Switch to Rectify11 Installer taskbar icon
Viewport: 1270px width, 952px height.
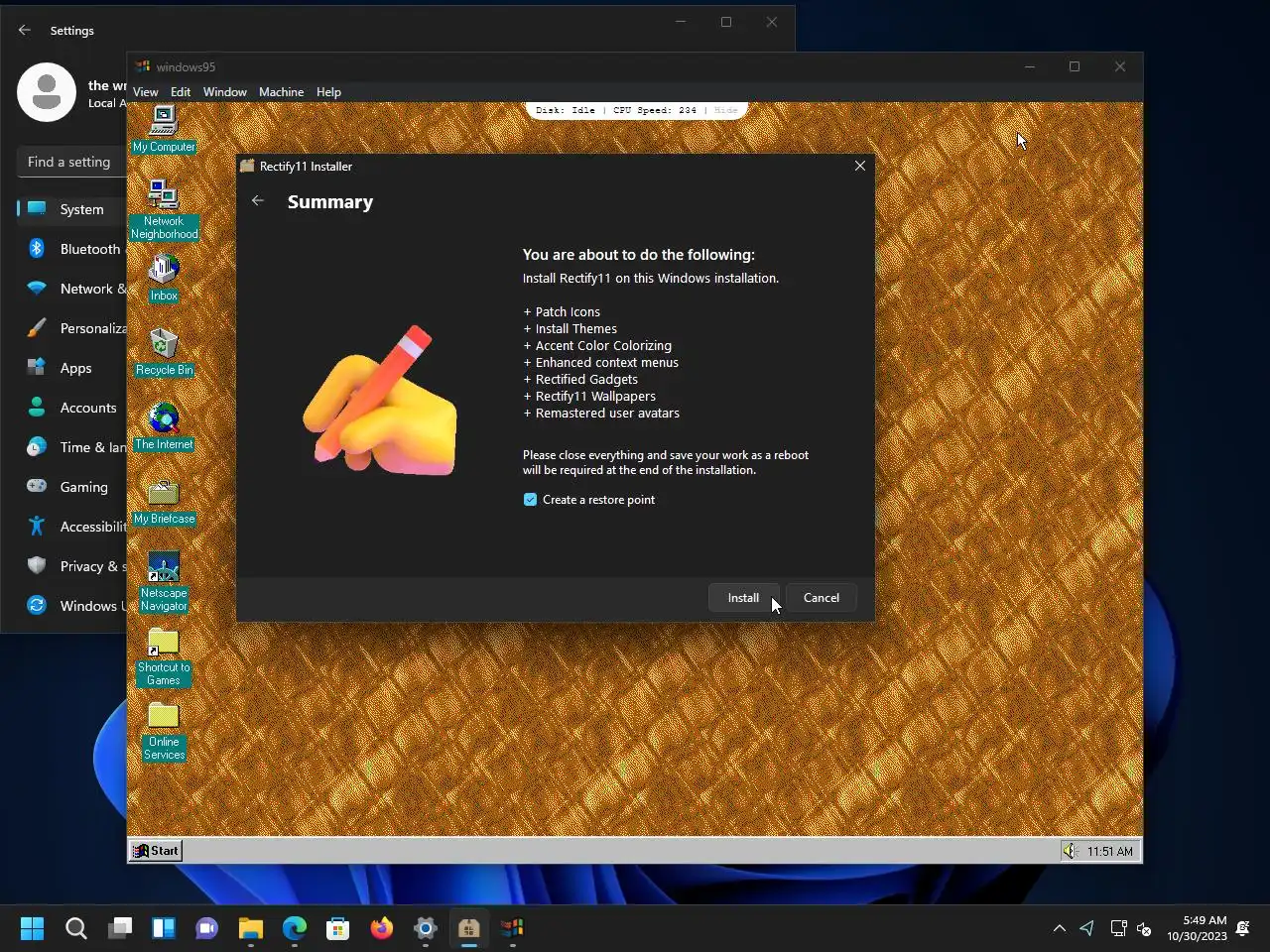tap(469, 928)
